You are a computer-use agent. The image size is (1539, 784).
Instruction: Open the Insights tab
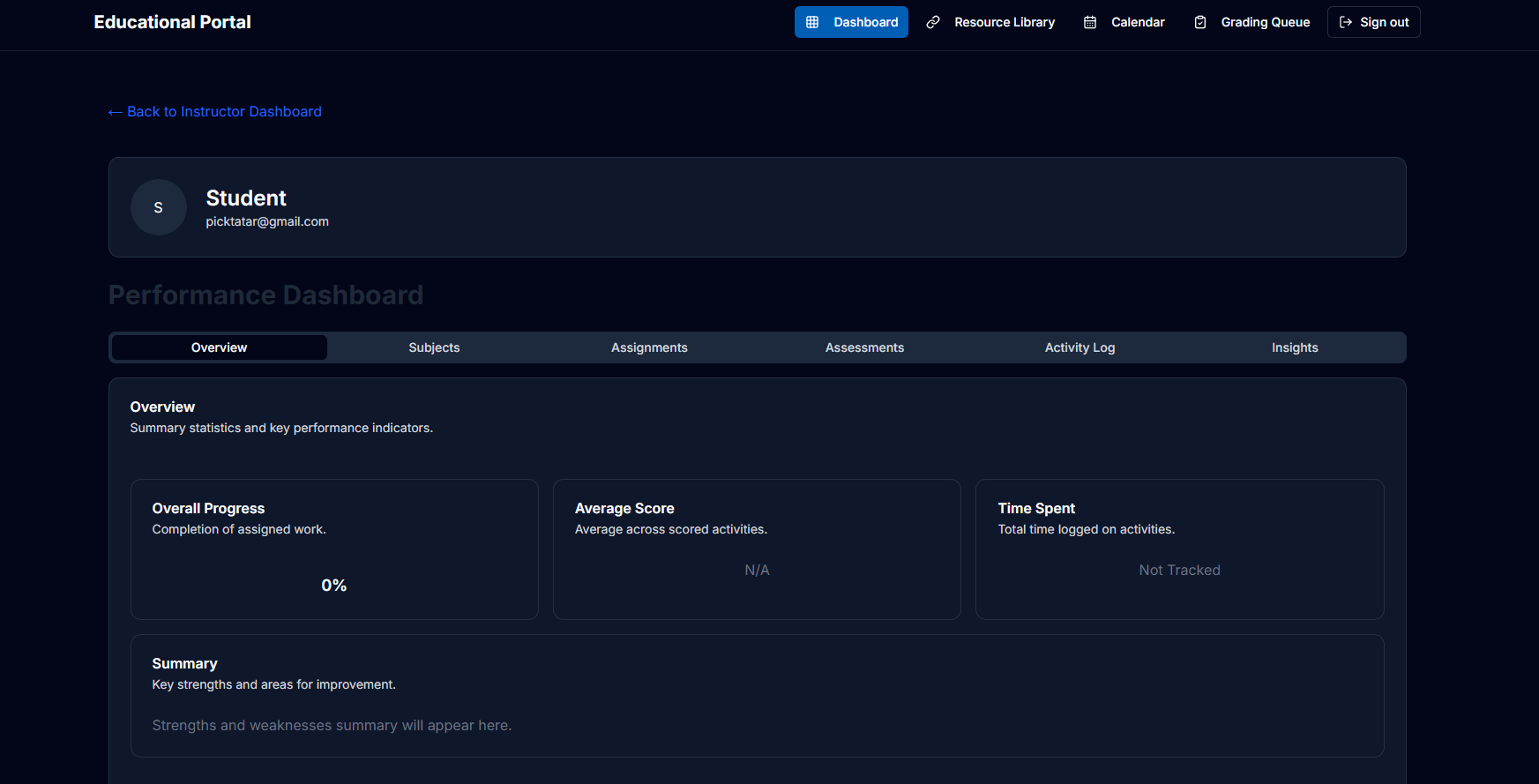pos(1295,347)
